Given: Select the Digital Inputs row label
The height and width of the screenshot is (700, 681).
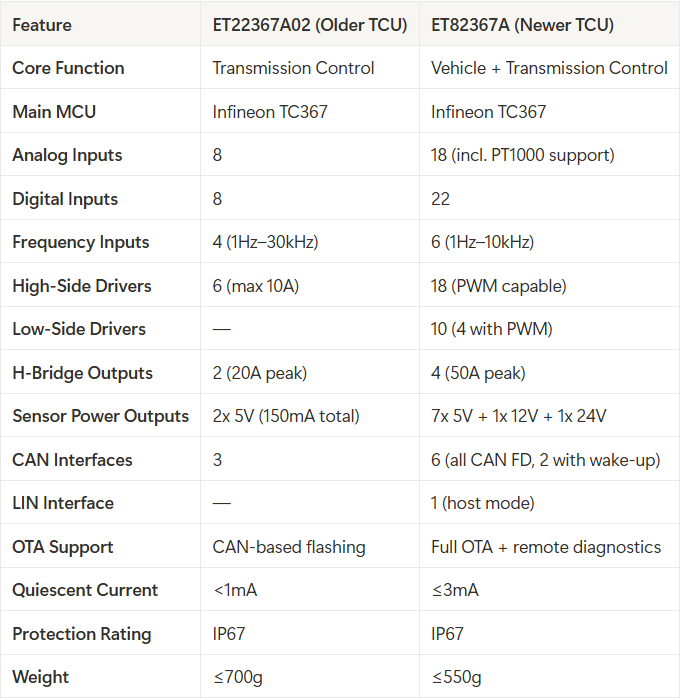Looking at the screenshot, I should pos(65,199).
